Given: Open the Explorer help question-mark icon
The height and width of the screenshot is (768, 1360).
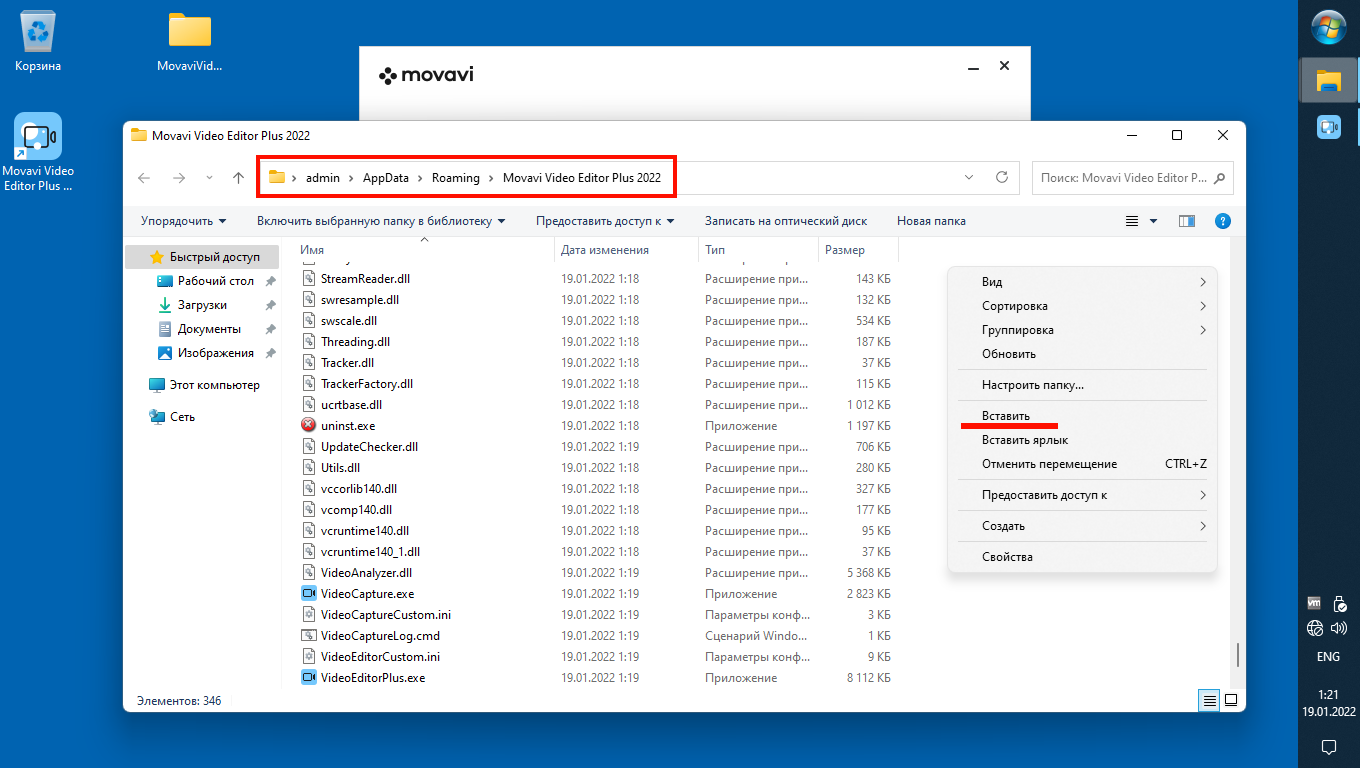Looking at the screenshot, I should [1222, 221].
